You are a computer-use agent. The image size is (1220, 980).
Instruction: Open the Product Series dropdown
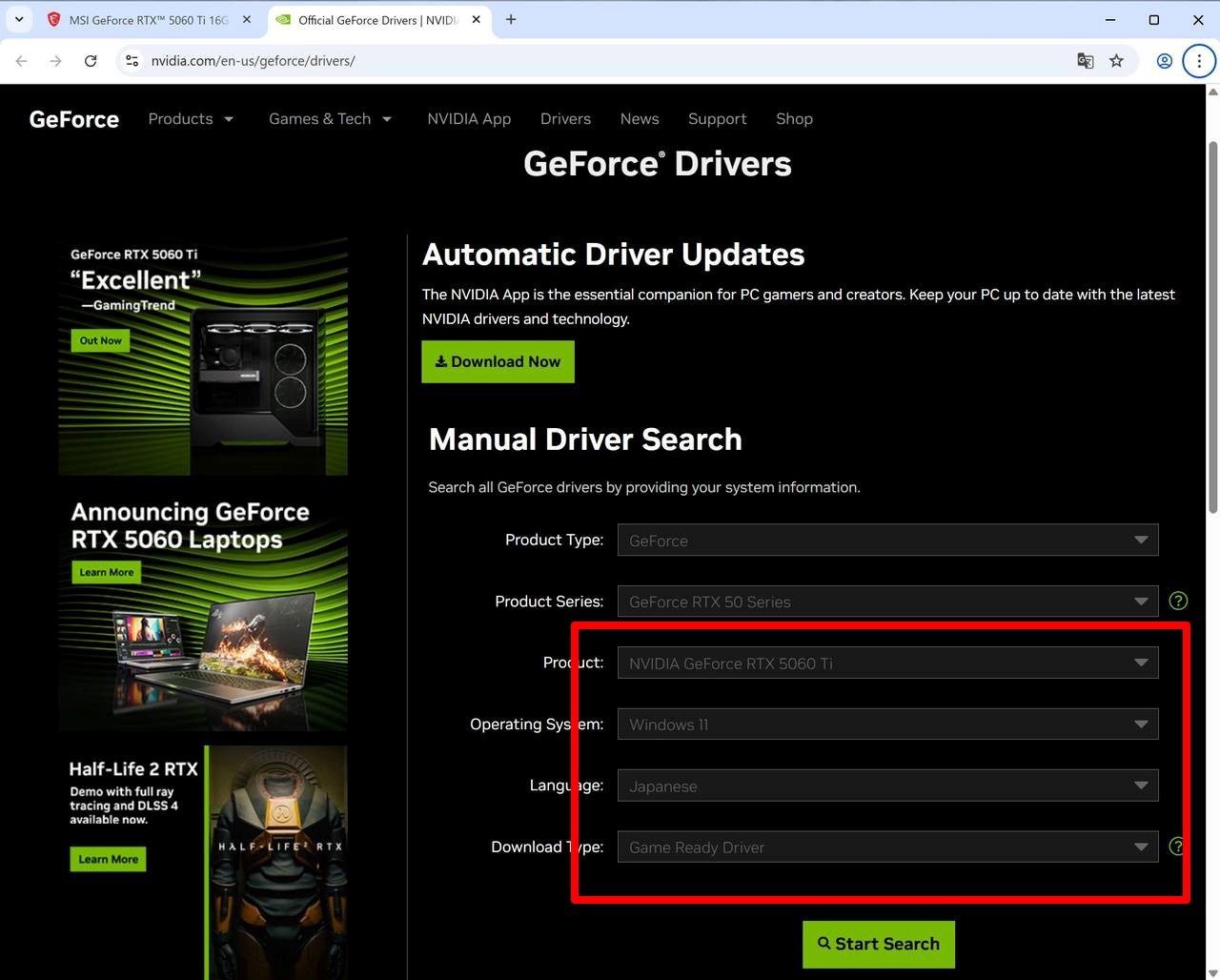(x=887, y=602)
